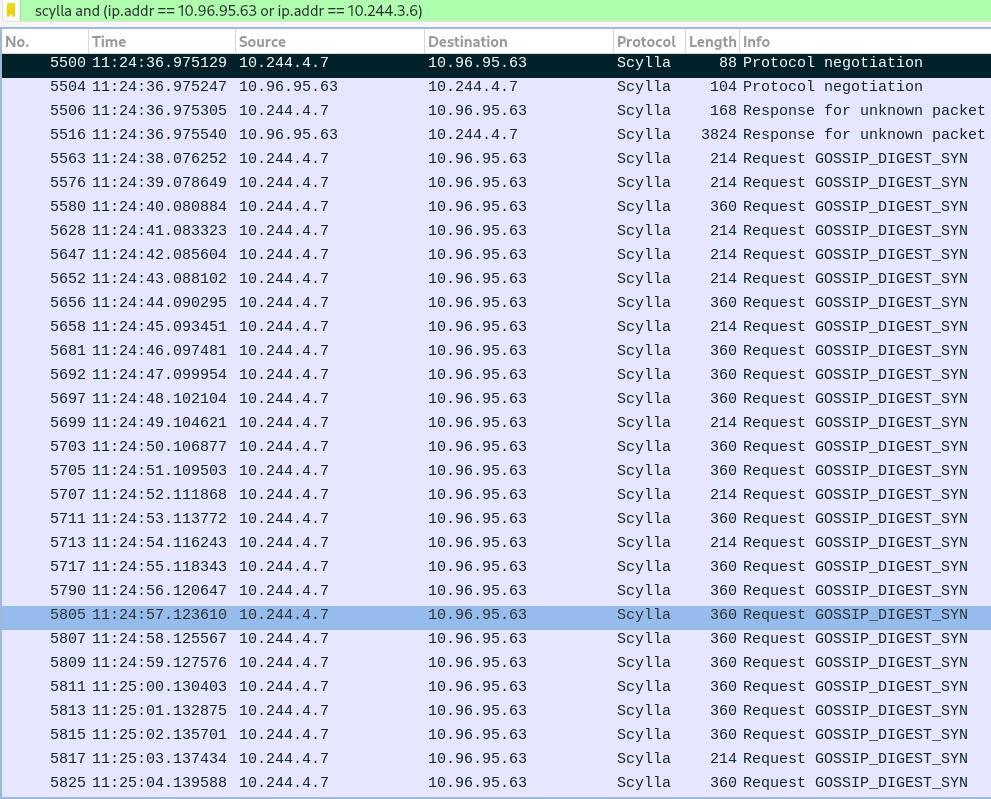Sort by the Length column header
The height and width of the screenshot is (799, 991).
[x=712, y=42]
